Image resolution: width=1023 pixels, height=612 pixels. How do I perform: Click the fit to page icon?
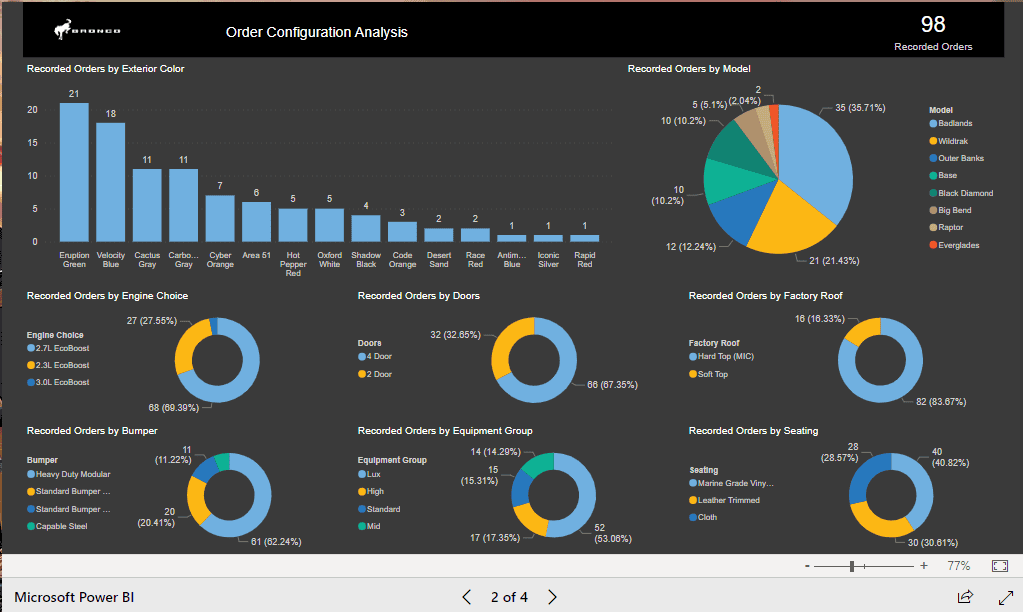[x=1000, y=566]
